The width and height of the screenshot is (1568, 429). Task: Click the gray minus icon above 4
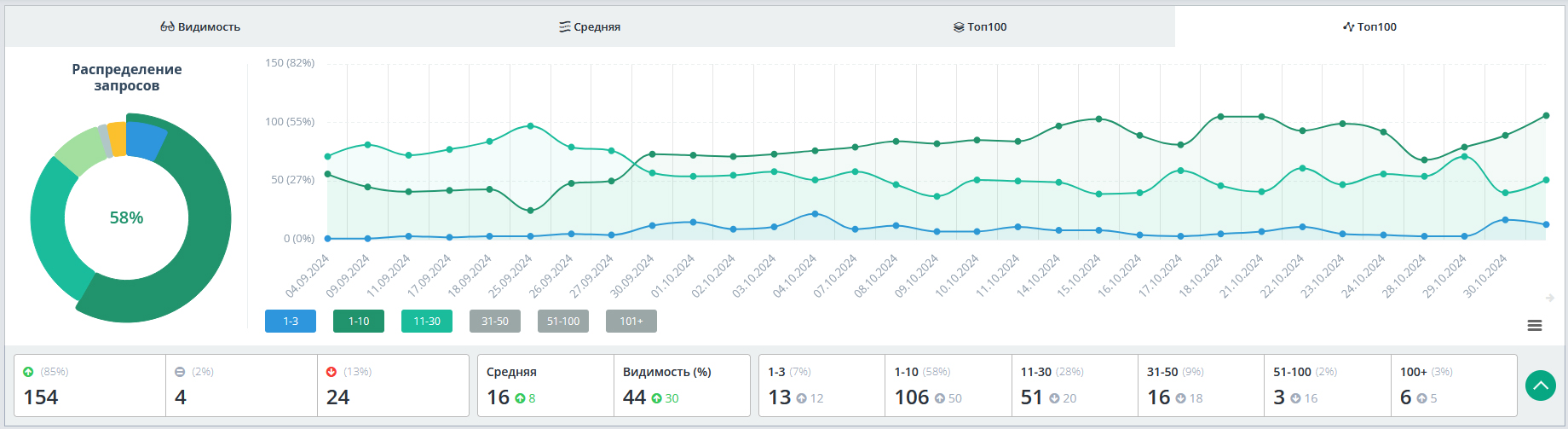(180, 372)
